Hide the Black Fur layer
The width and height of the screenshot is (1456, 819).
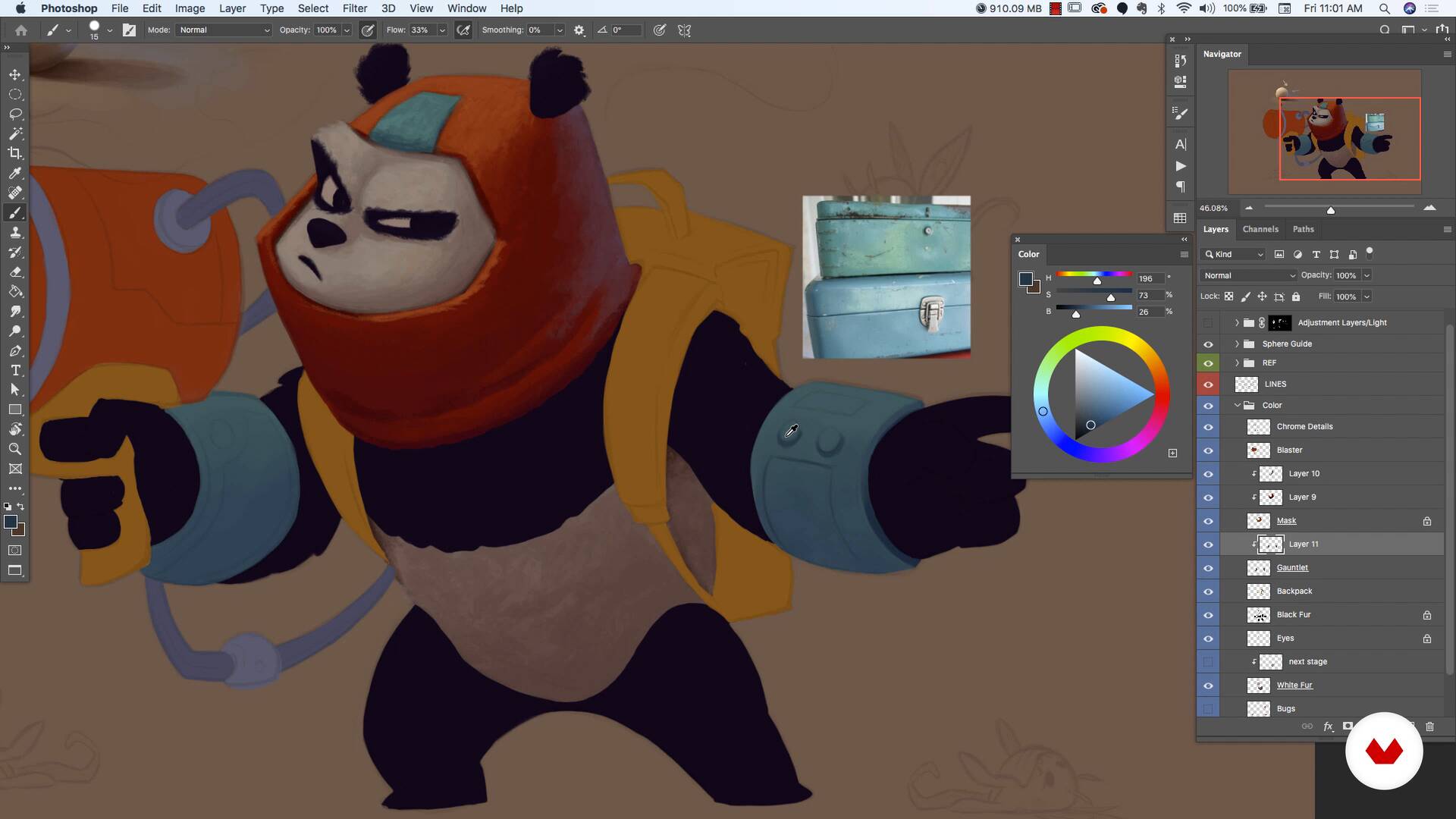(x=1208, y=615)
